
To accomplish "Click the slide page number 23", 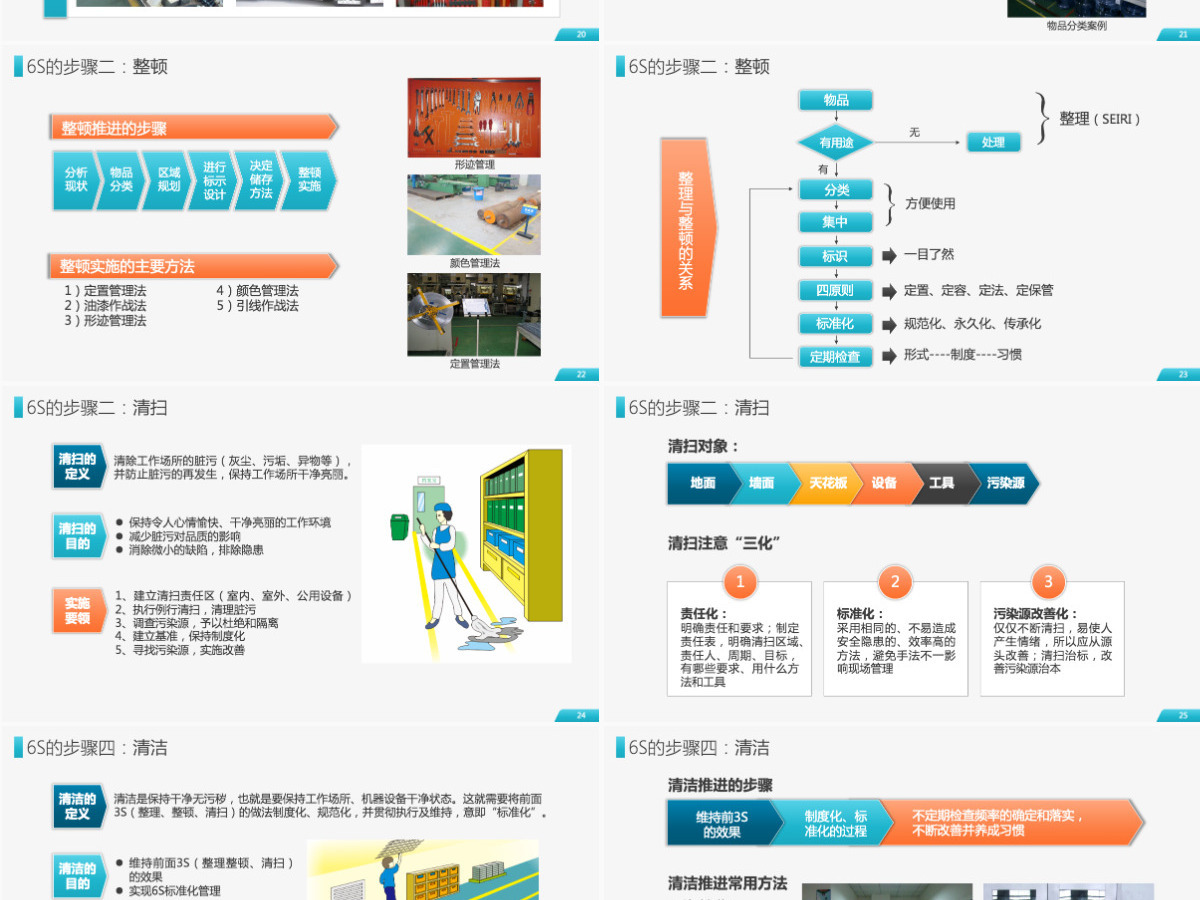I will pos(1183,375).
